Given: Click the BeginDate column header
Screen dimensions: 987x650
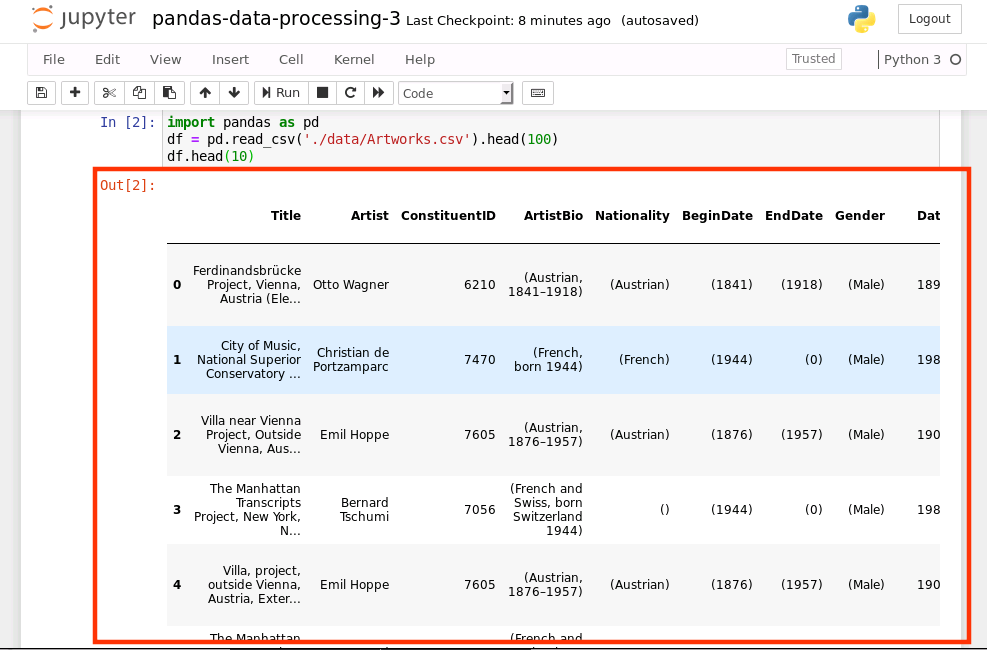Looking at the screenshot, I should [717, 216].
